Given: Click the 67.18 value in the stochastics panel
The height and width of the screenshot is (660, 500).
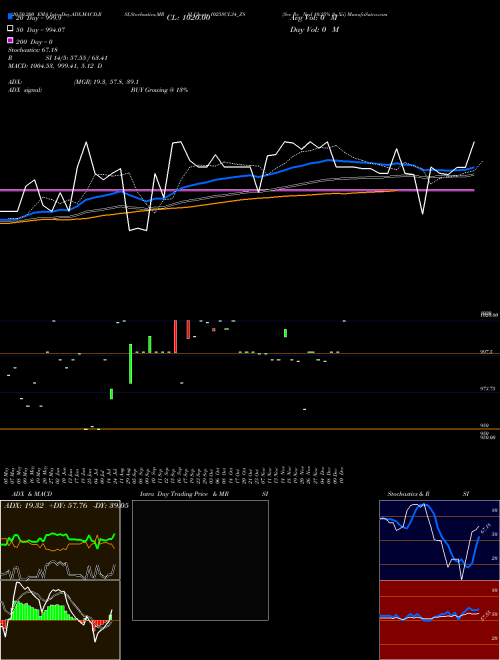Looking at the screenshot, I should [485, 528].
